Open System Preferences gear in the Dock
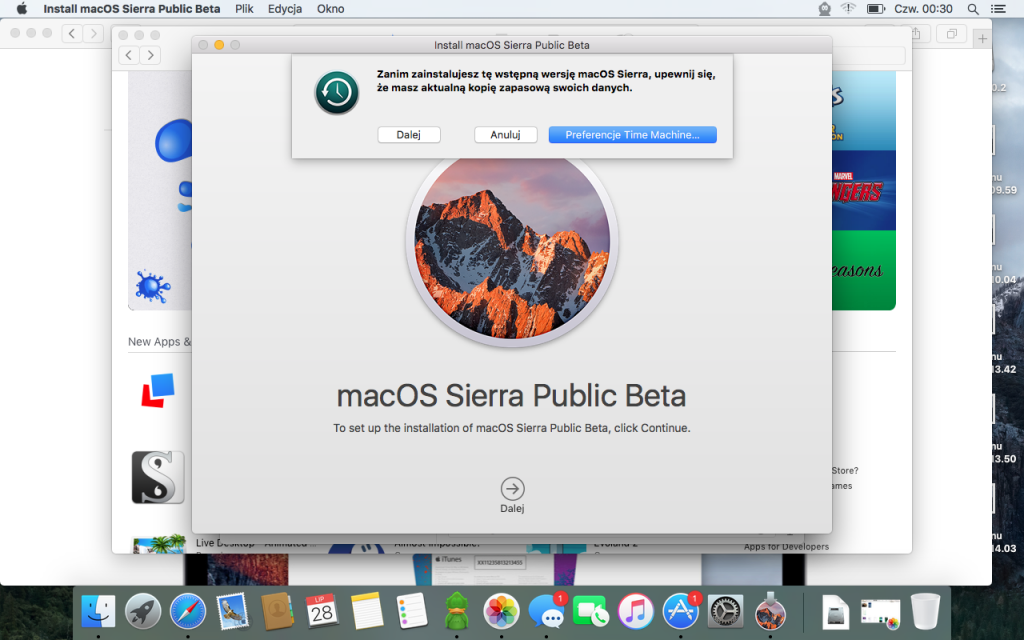Screen dimensions: 1024x640 click(726, 612)
